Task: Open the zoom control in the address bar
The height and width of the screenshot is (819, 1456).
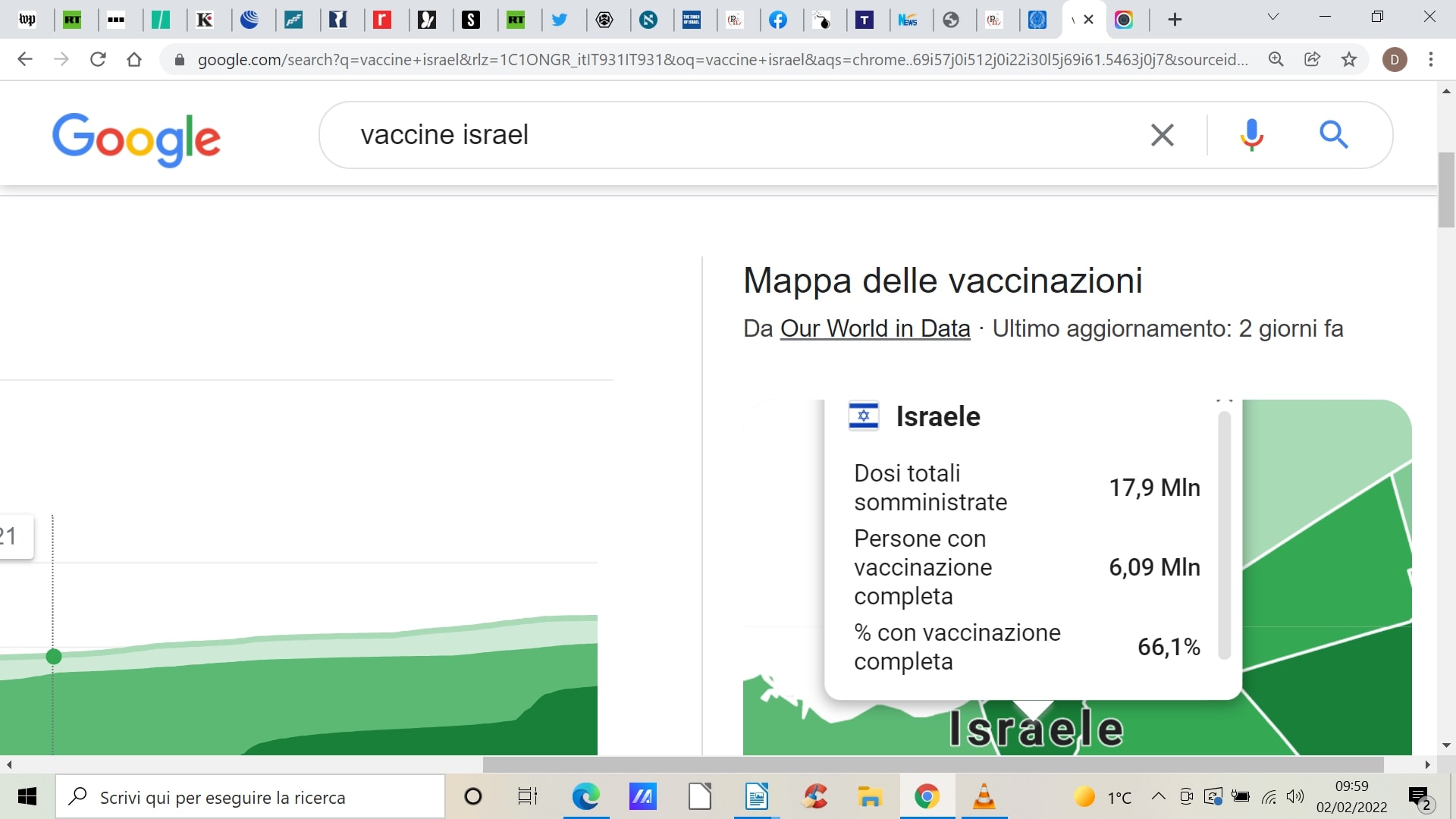Action: 1276,59
